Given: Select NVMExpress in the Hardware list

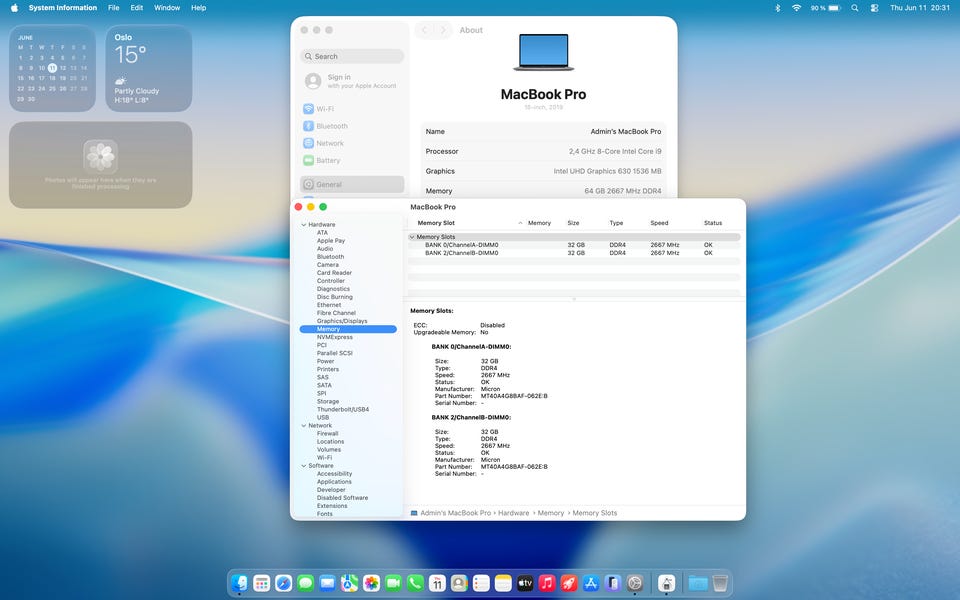Looking at the screenshot, I should tap(334, 337).
